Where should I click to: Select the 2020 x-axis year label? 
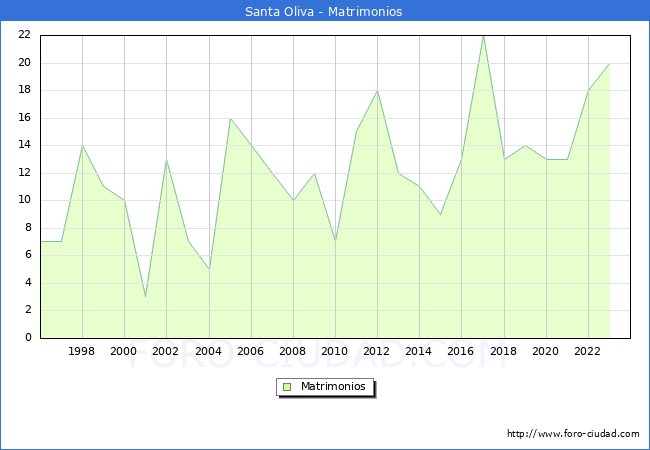pos(545,352)
